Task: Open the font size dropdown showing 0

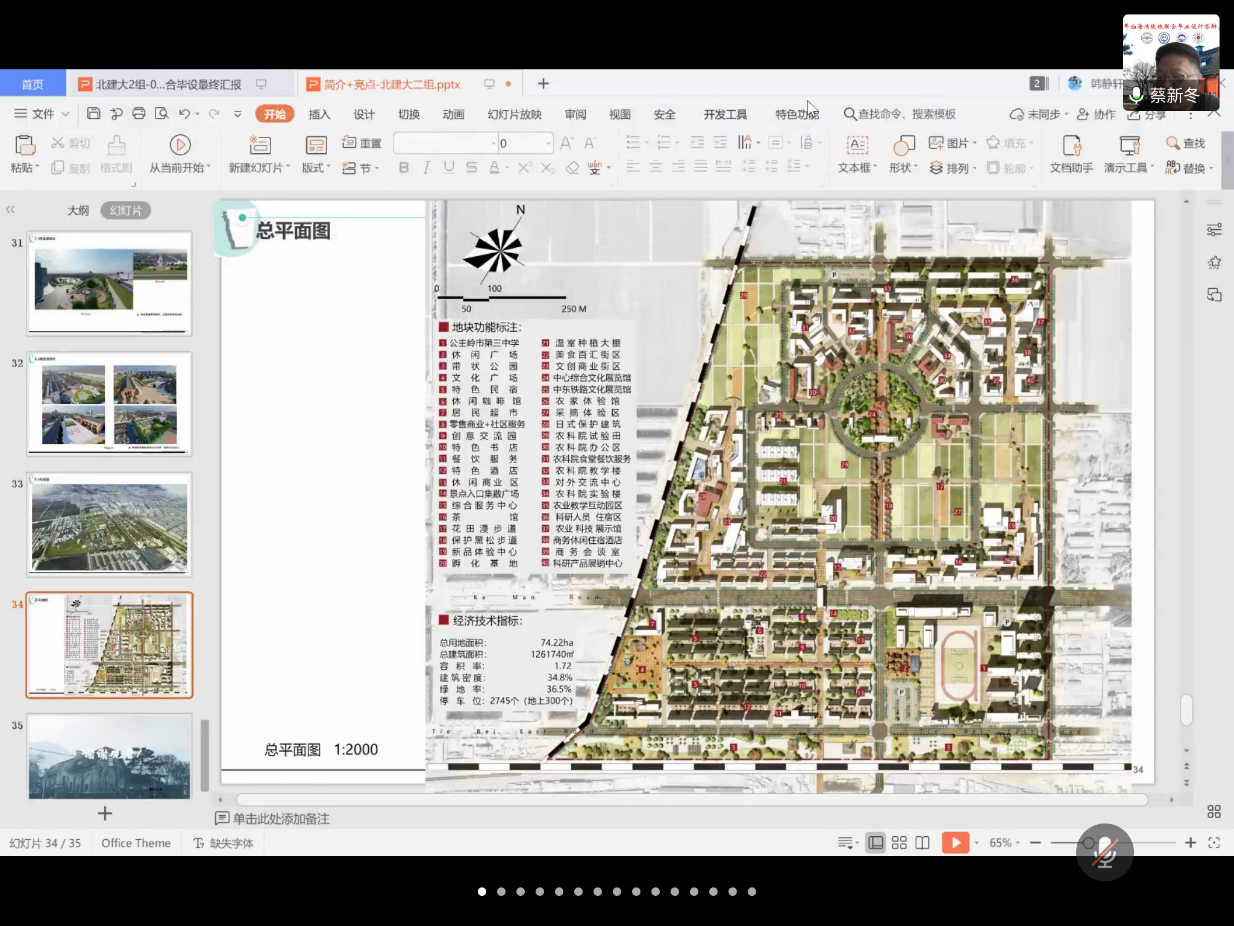Action: [547, 143]
